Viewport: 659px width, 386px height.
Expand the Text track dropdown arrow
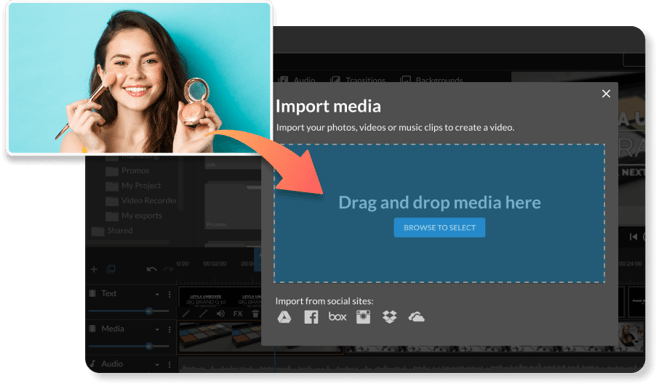pyautogui.click(x=157, y=294)
